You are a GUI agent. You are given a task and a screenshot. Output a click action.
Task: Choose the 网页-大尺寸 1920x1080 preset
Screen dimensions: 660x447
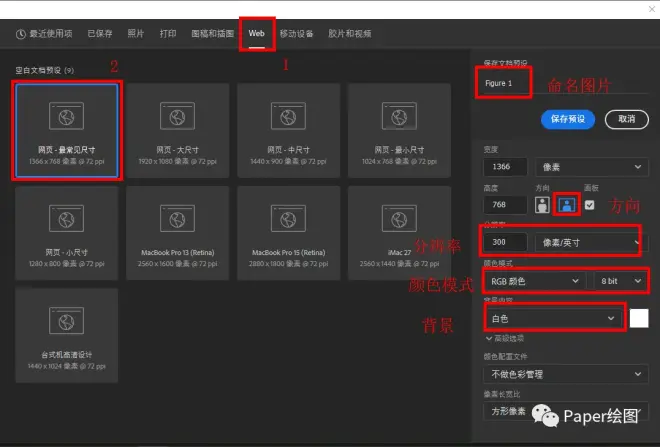[177, 130]
